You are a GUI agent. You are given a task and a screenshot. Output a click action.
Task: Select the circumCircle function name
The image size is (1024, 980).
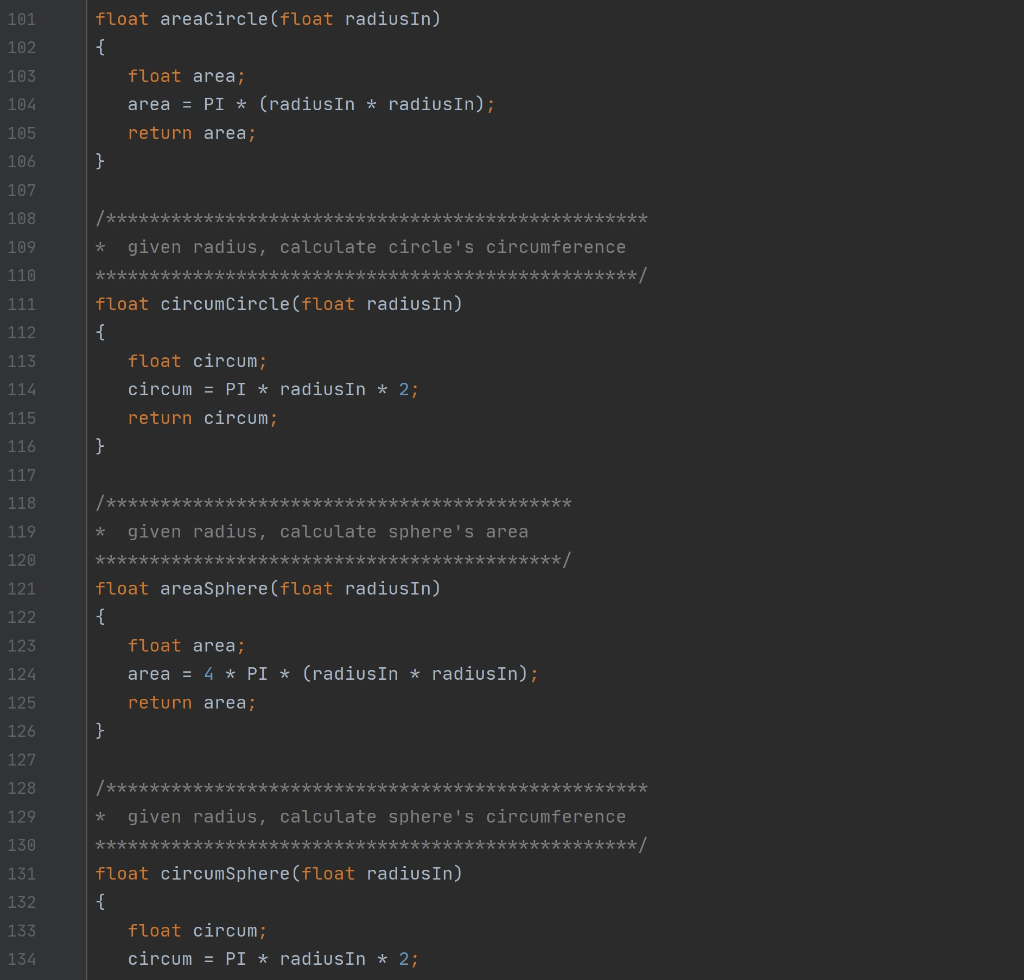pos(229,304)
